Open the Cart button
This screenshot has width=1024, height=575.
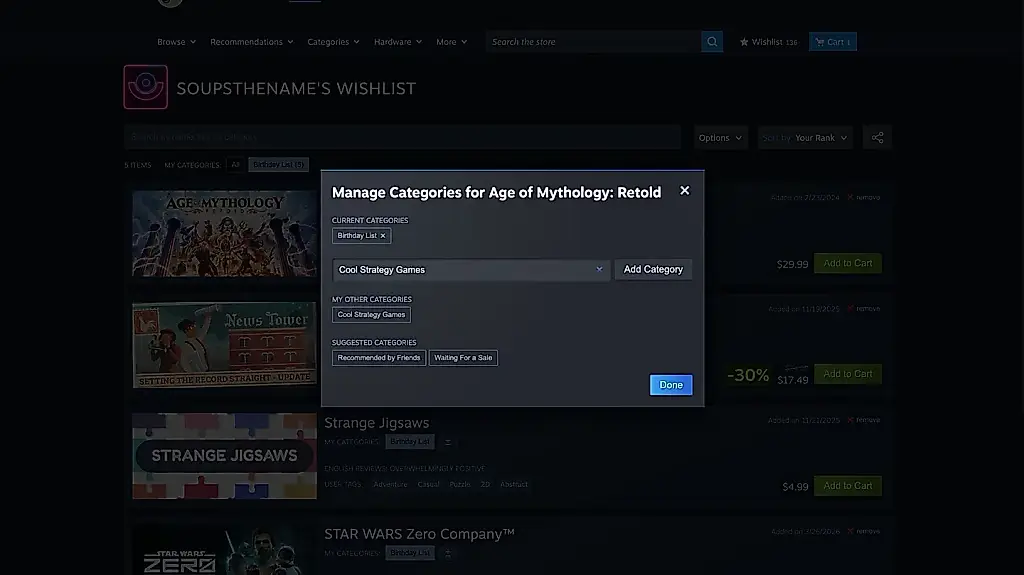(x=833, y=42)
